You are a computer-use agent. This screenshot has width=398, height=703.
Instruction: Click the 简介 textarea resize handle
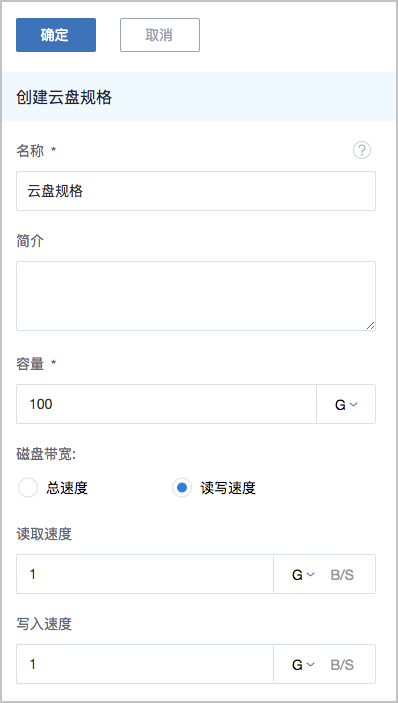tap(370, 325)
